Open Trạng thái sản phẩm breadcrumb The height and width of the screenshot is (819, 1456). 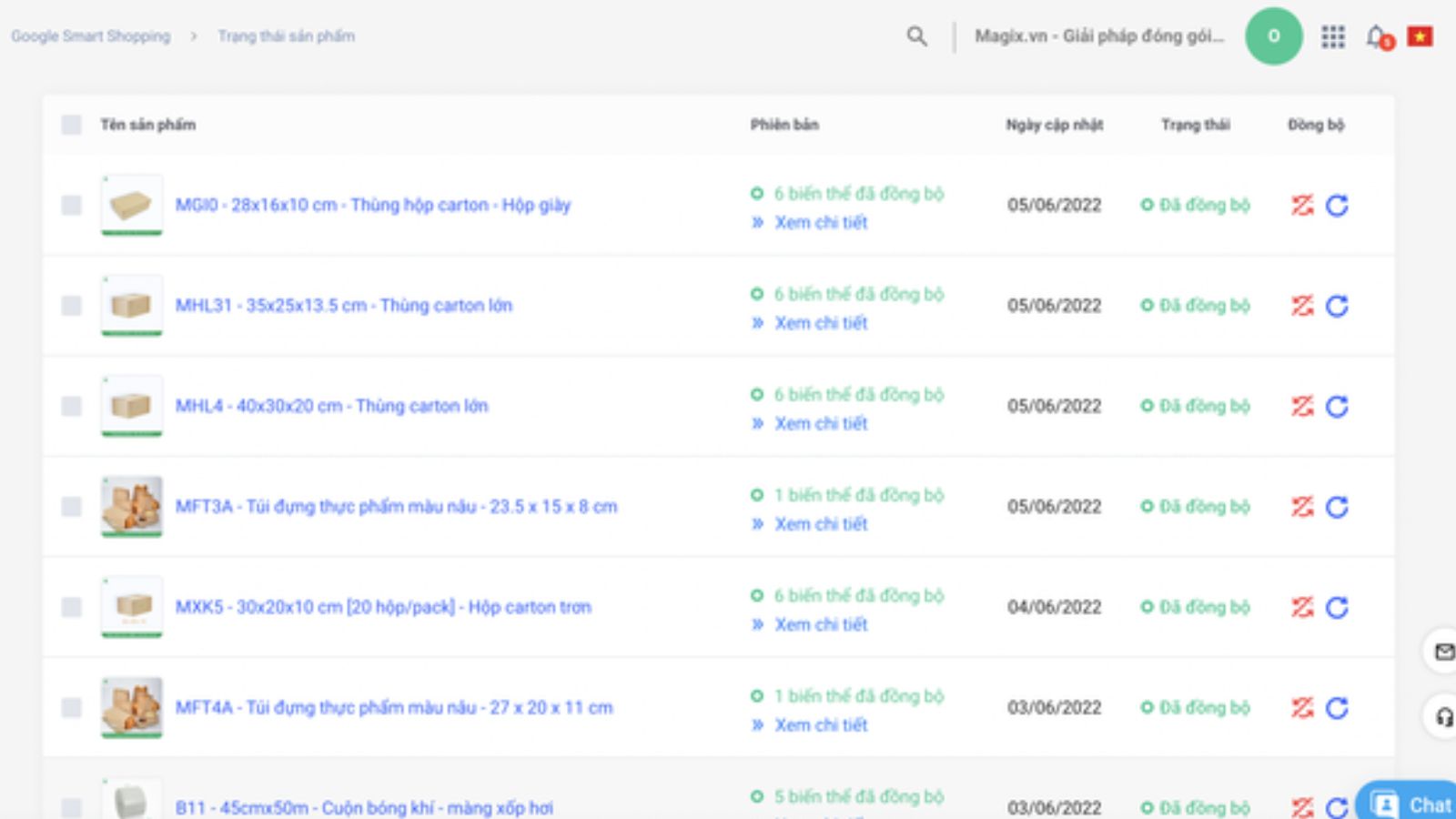[286, 36]
